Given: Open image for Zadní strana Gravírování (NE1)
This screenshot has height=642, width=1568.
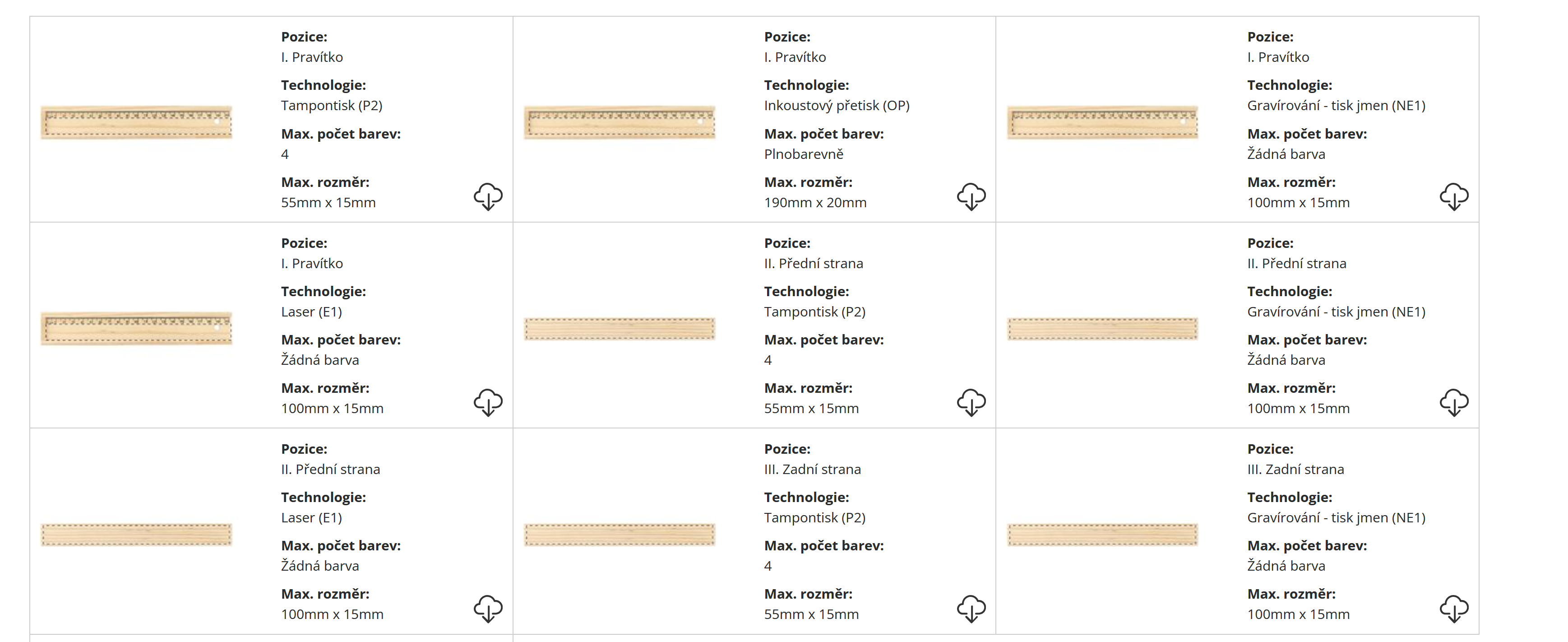Looking at the screenshot, I should click(1102, 535).
